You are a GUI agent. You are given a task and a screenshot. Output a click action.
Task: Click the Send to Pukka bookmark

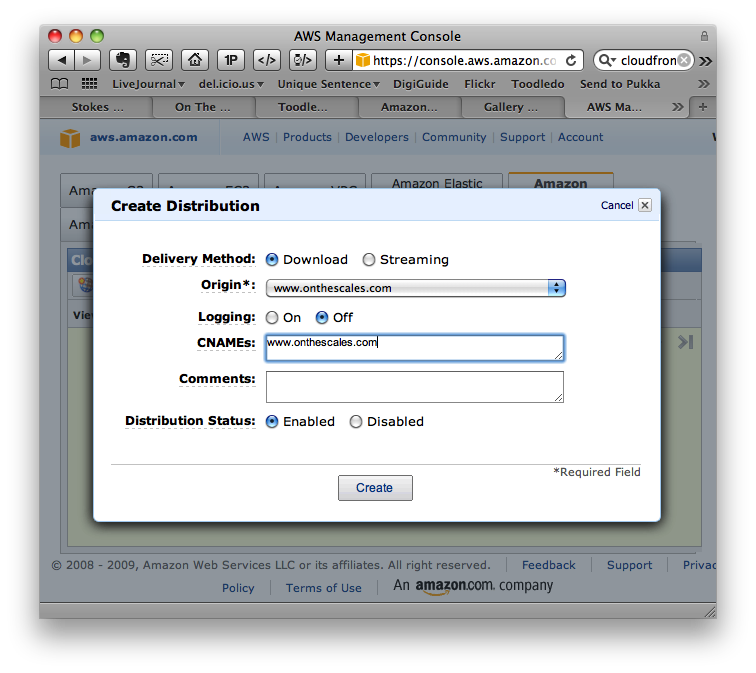(x=620, y=84)
